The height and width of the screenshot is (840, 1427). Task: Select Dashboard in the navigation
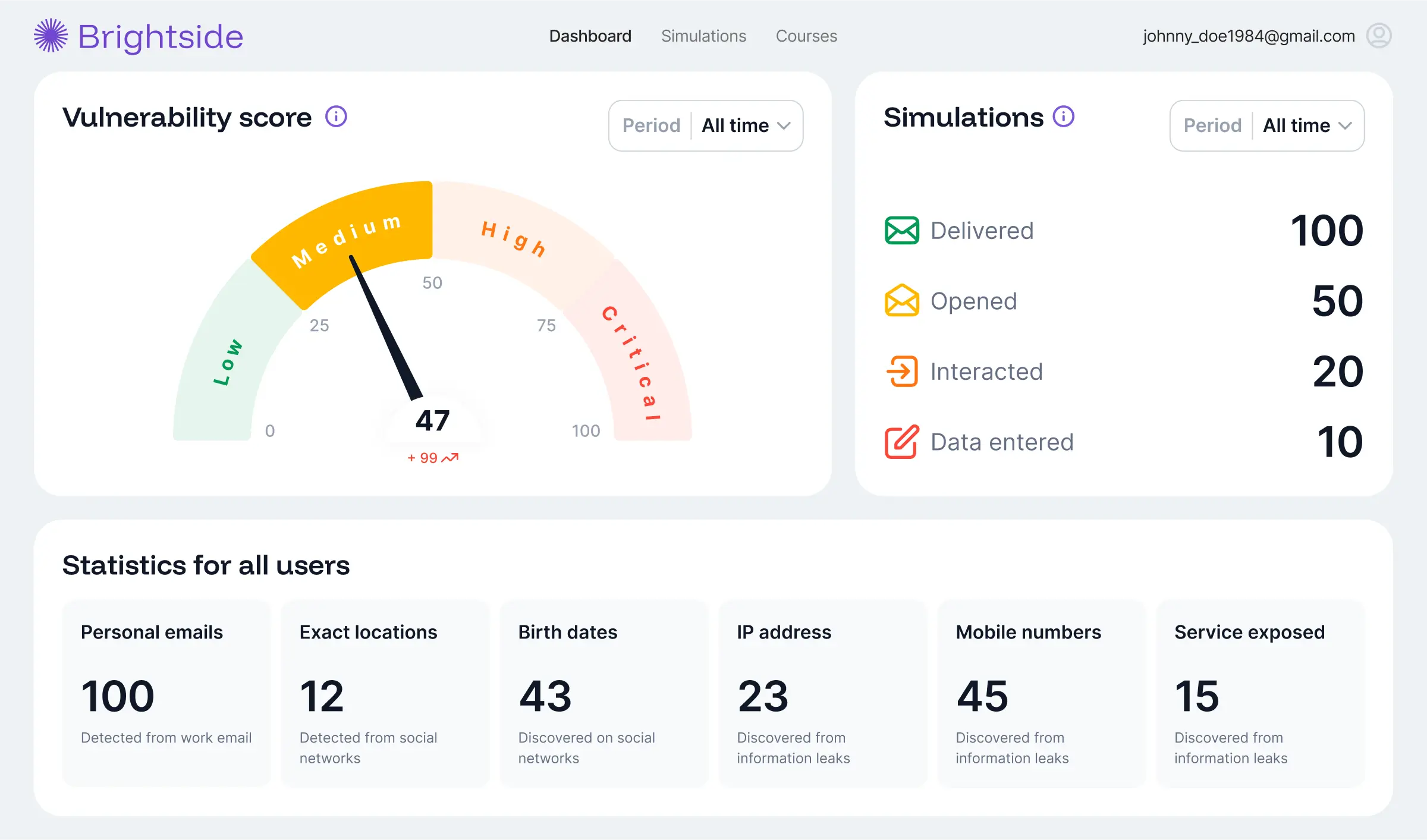pyautogui.click(x=590, y=36)
